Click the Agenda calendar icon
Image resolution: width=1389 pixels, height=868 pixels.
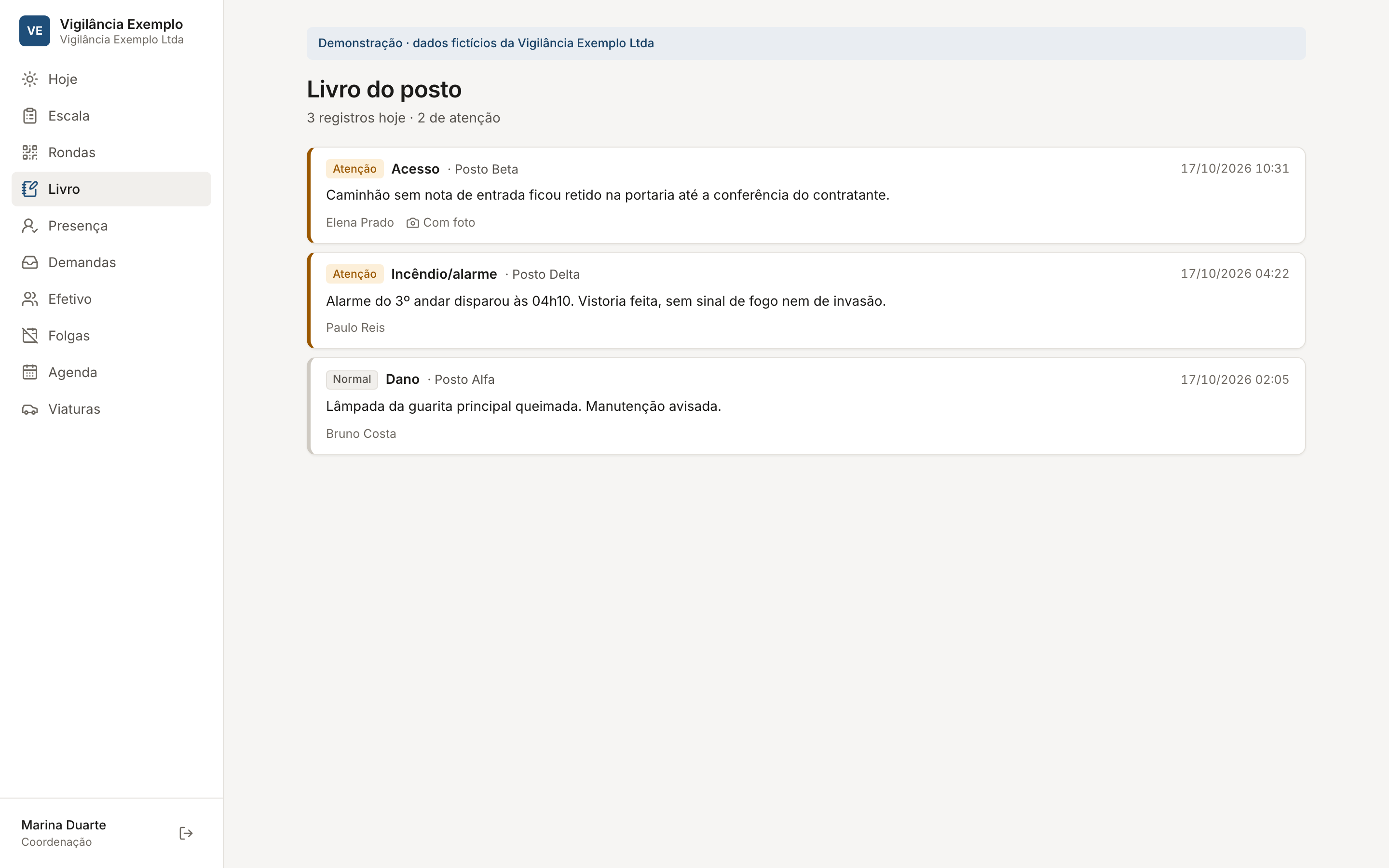pyautogui.click(x=30, y=373)
